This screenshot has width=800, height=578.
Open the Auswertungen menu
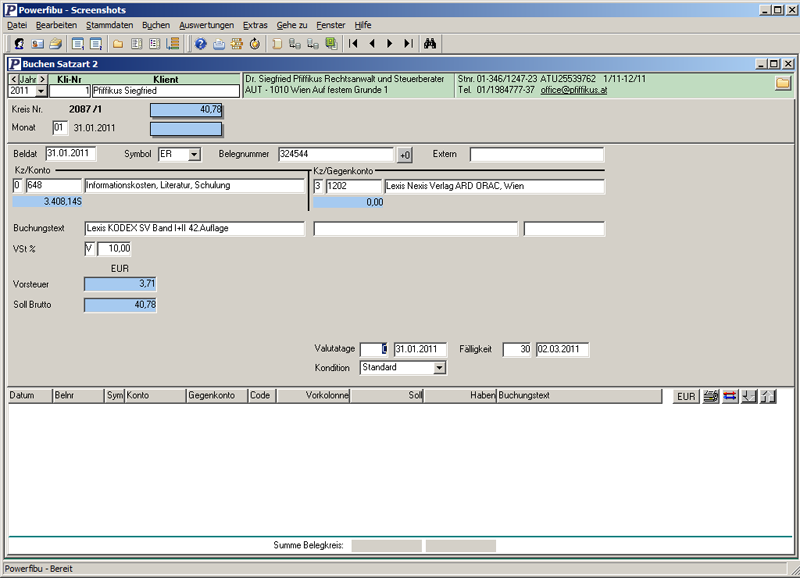(x=206, y=24)
